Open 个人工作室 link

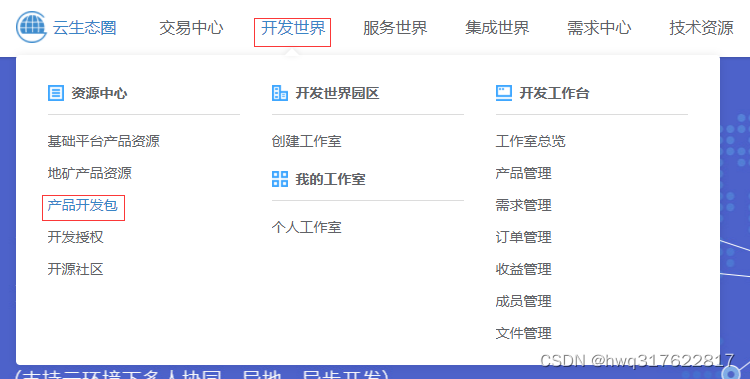[307, 227]
